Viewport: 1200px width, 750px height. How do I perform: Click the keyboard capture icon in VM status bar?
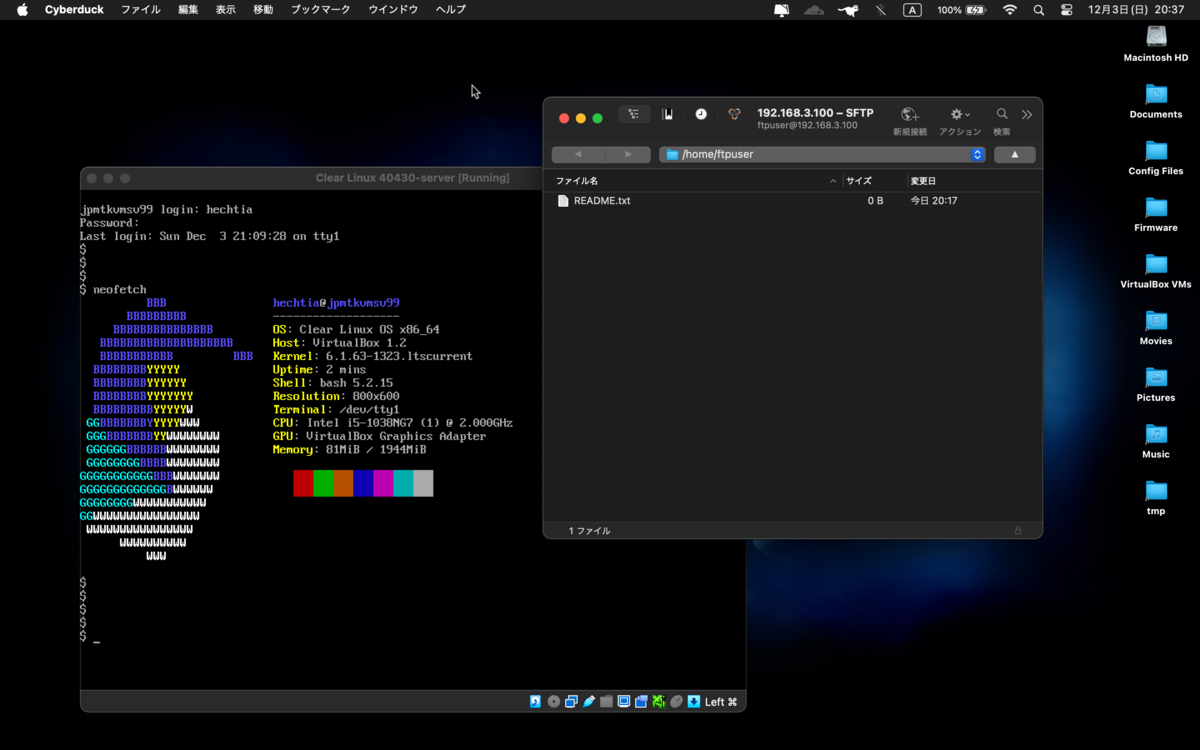[x=694, y=701]
